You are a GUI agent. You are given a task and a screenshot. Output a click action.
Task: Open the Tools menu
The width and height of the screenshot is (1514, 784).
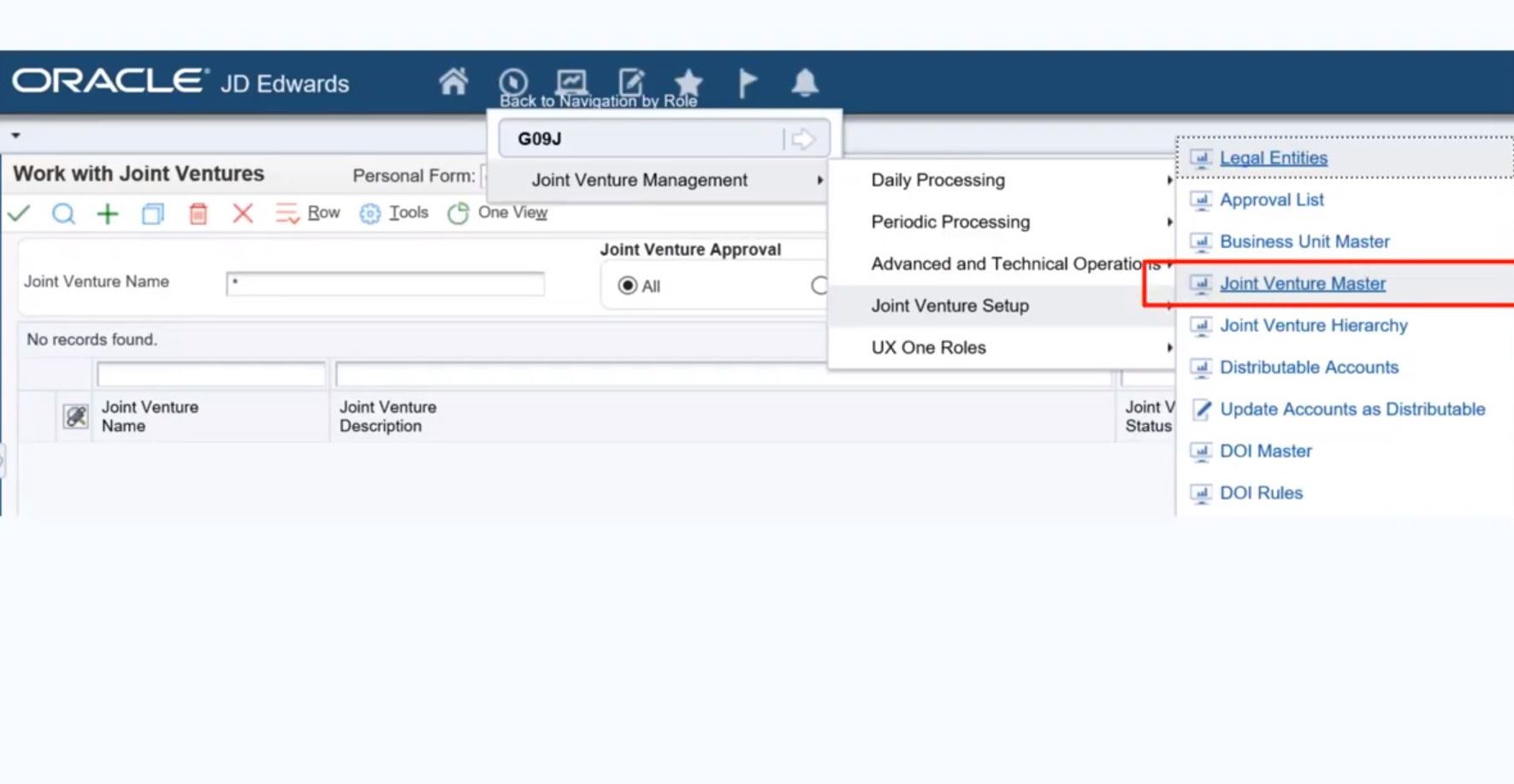click(x=394, y=213)
